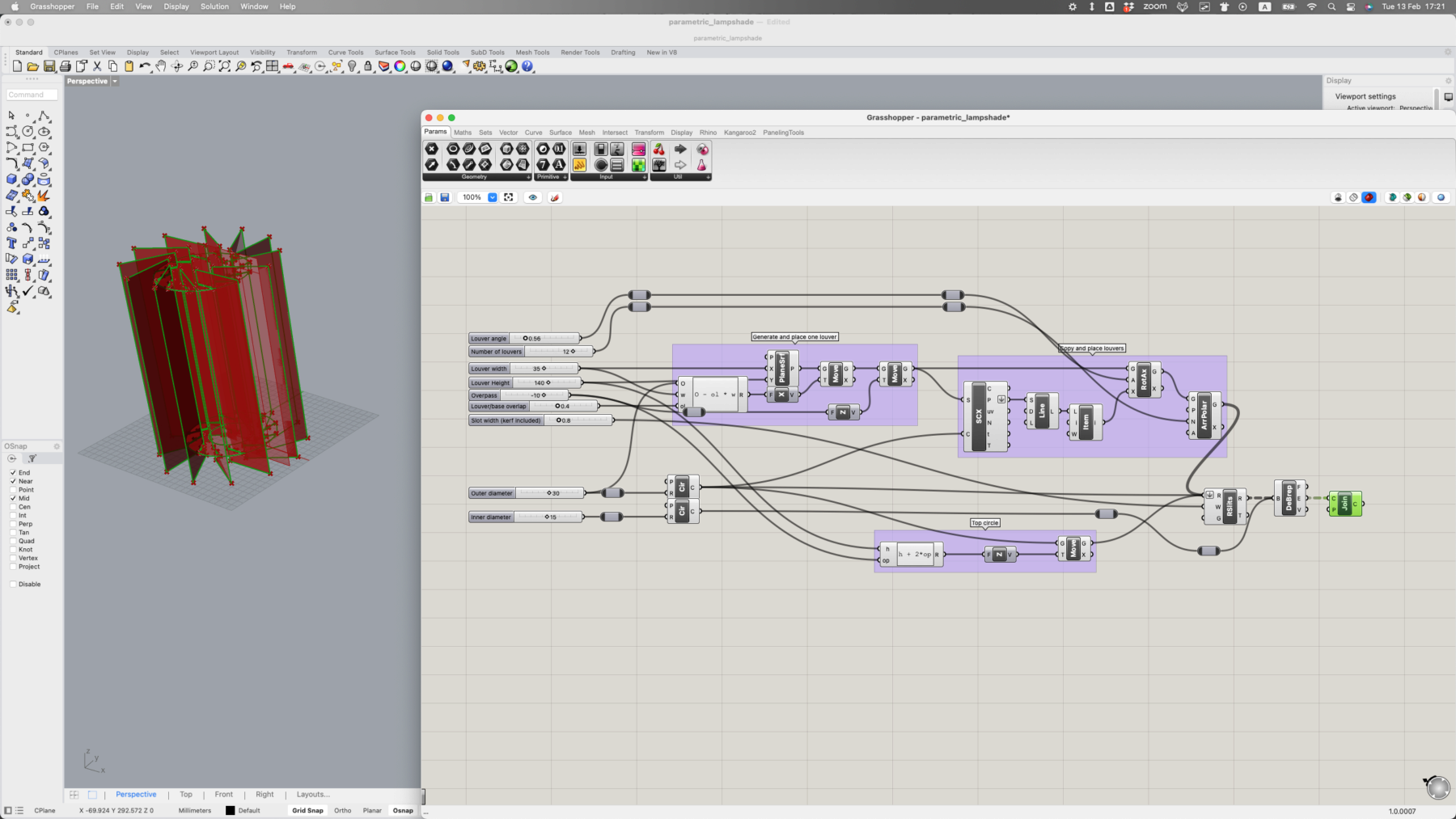Click the Point parameter hexagon icon in Geometry
Viewport: 1456px width, 819px height.
[432, 150]
